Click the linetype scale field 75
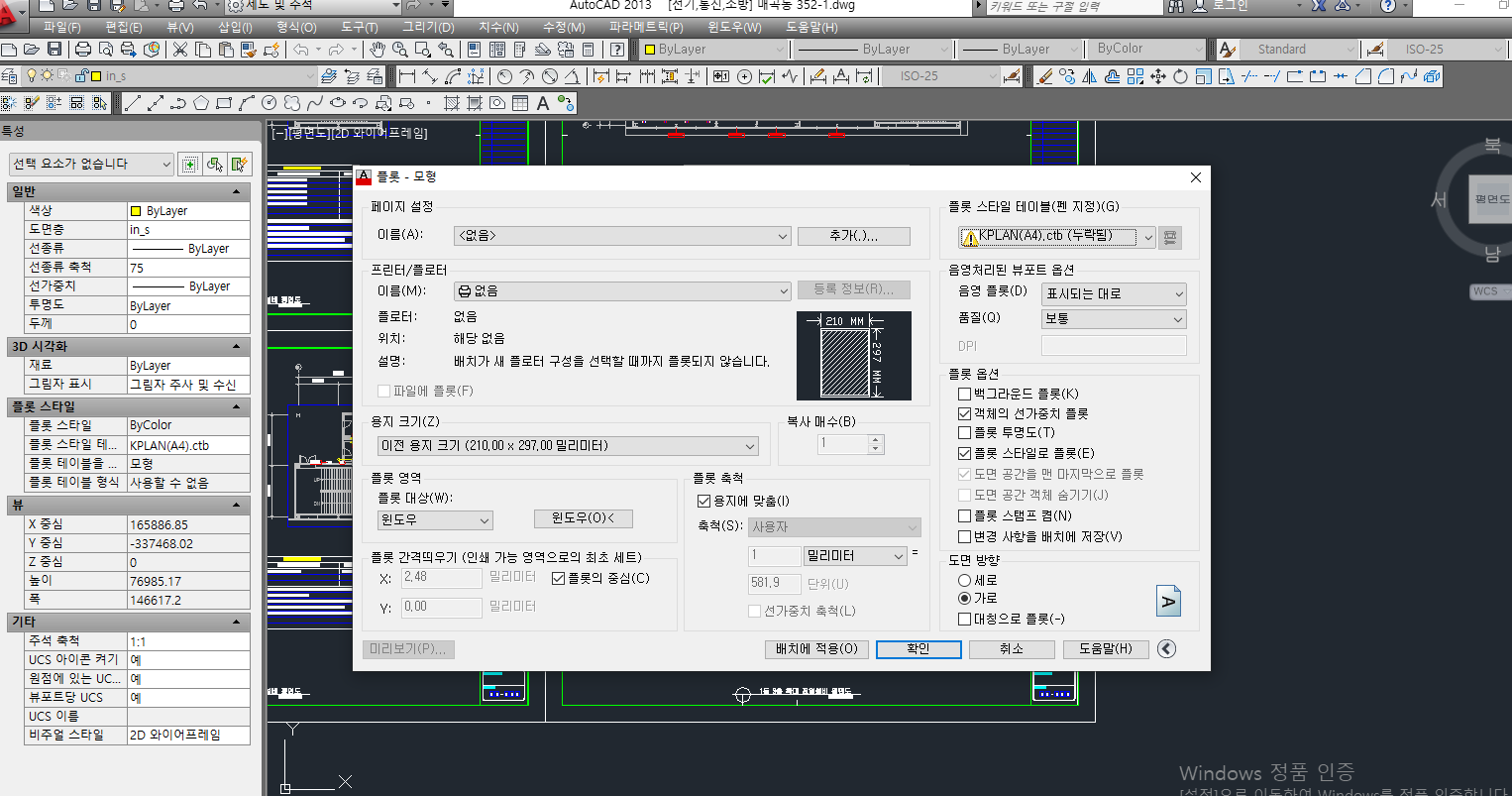This screenshot has height=796, width=1512. click(188, 268)
